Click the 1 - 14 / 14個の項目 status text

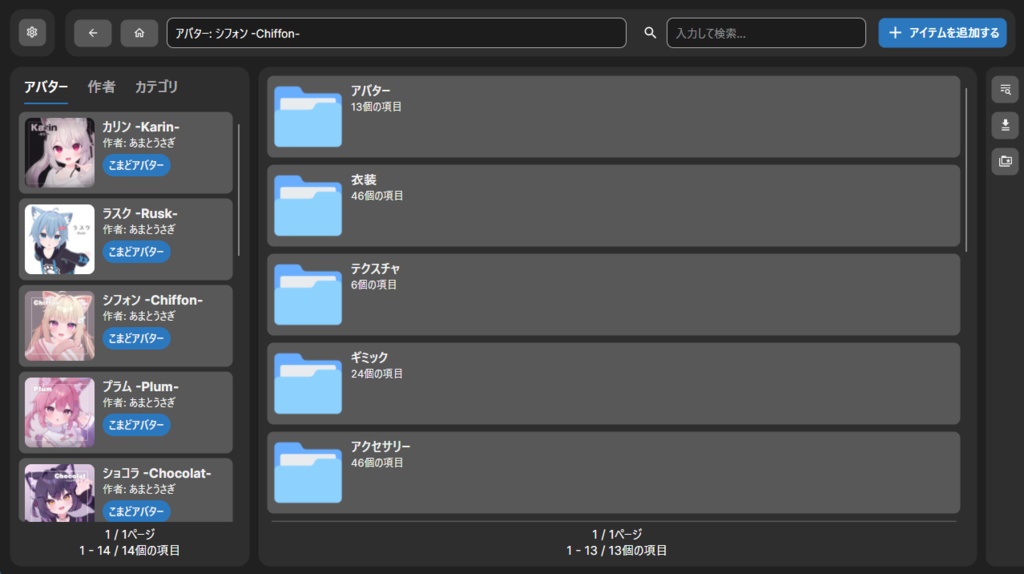click(129, 550)
